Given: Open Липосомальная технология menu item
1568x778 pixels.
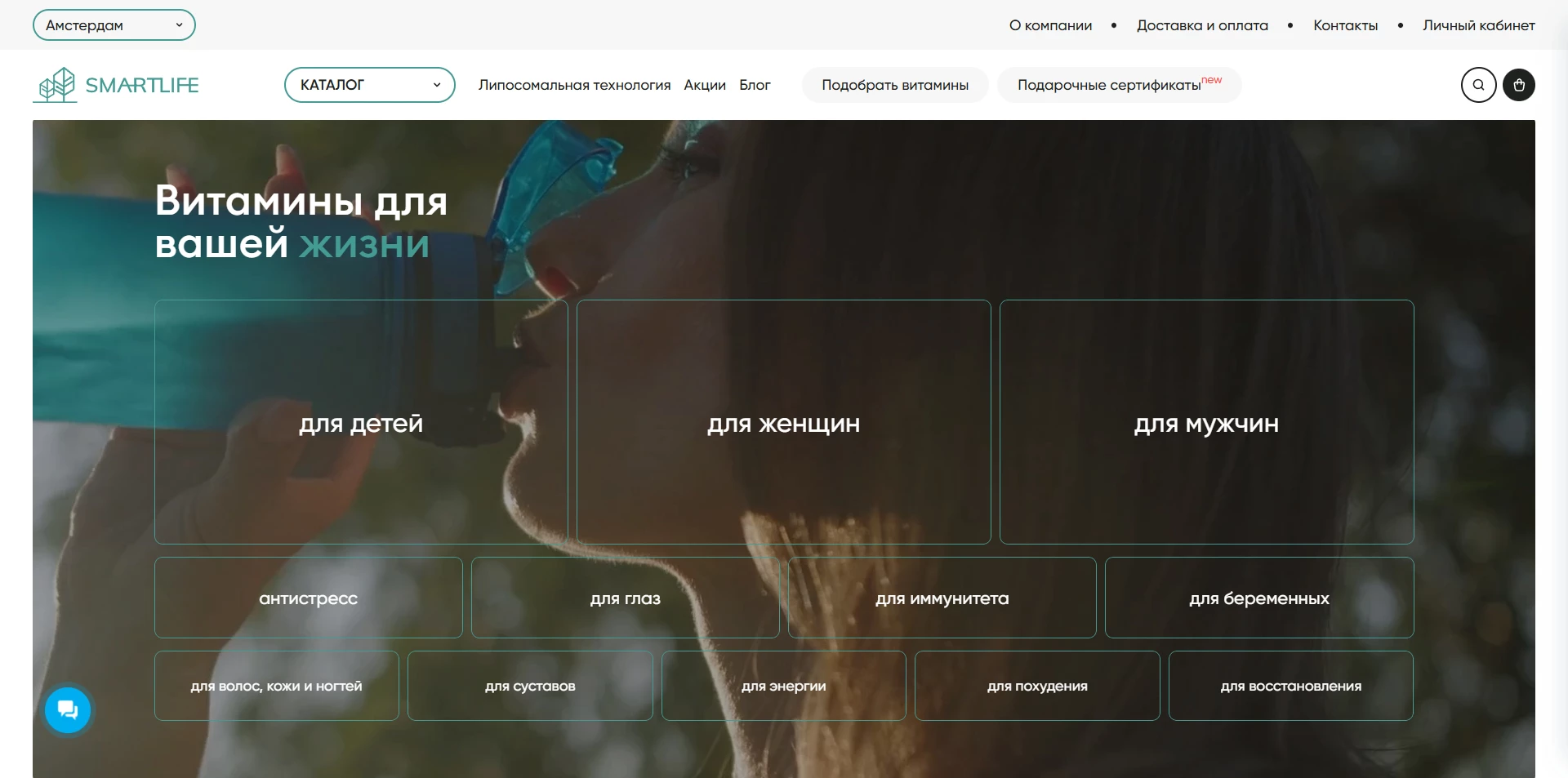Looking at the screenshot, I should tap(574, 85).
